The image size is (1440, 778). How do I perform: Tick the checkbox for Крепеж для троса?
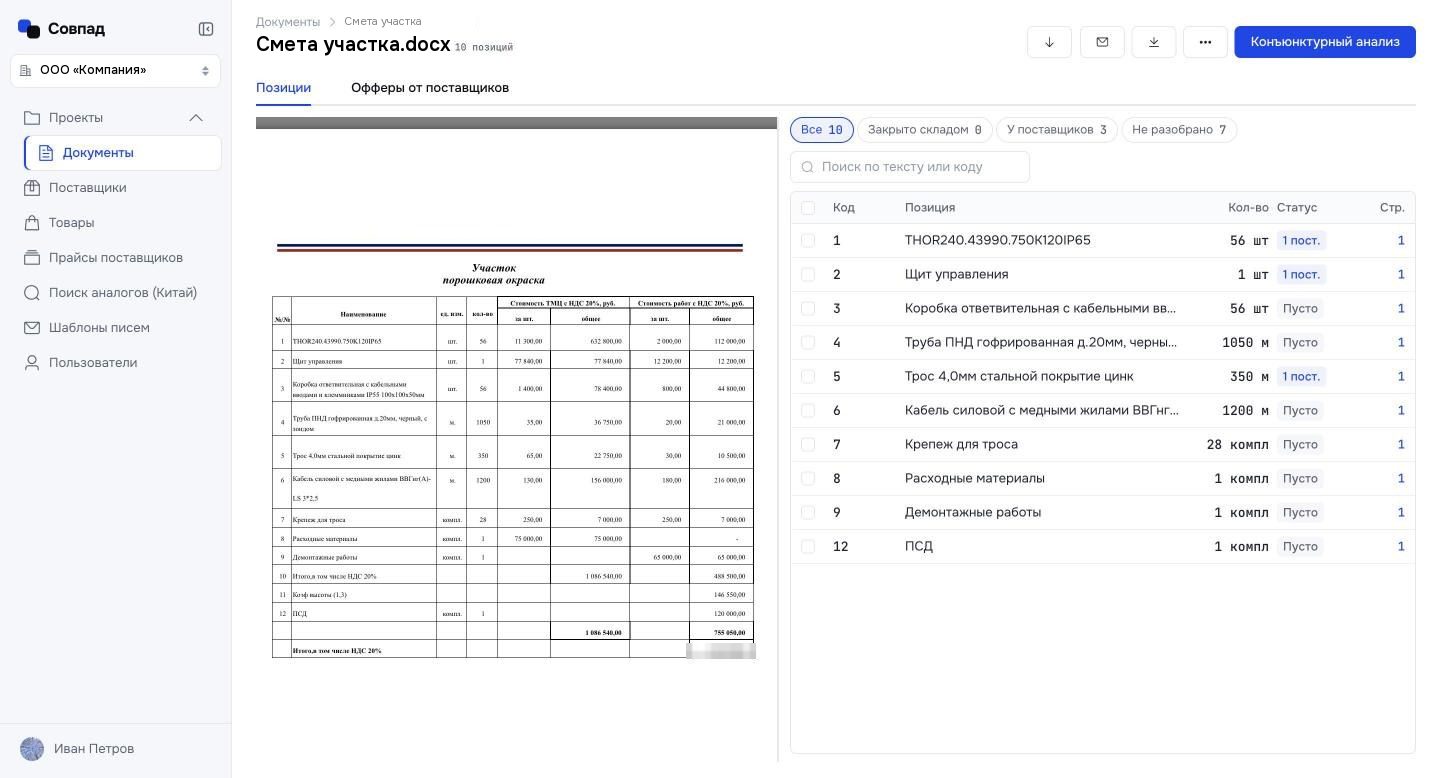coord(808,445)
